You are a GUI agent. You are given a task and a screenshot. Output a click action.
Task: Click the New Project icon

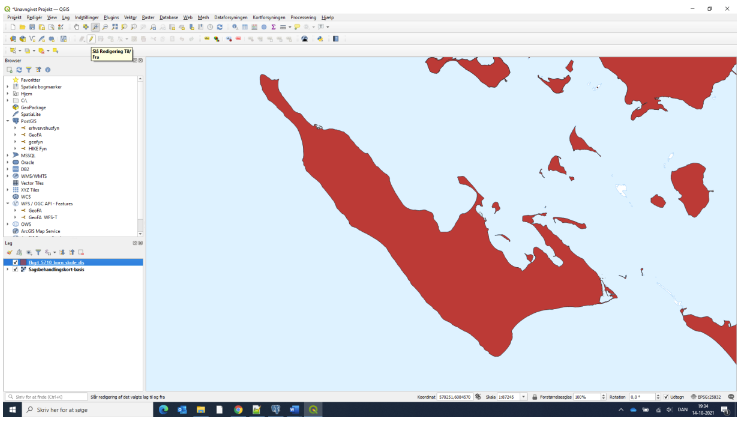click(13, 27)
